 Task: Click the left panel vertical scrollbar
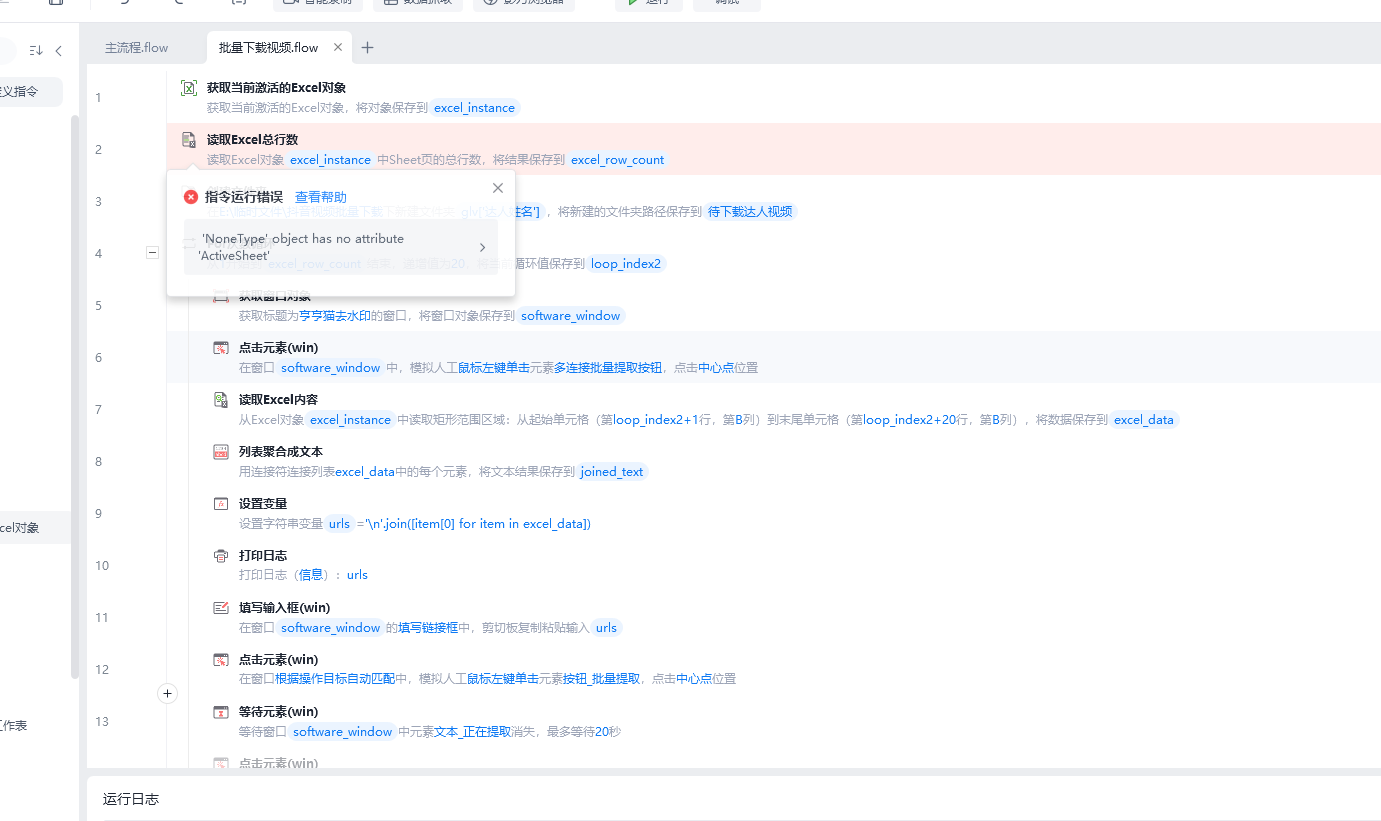click(x=74, y=398)
